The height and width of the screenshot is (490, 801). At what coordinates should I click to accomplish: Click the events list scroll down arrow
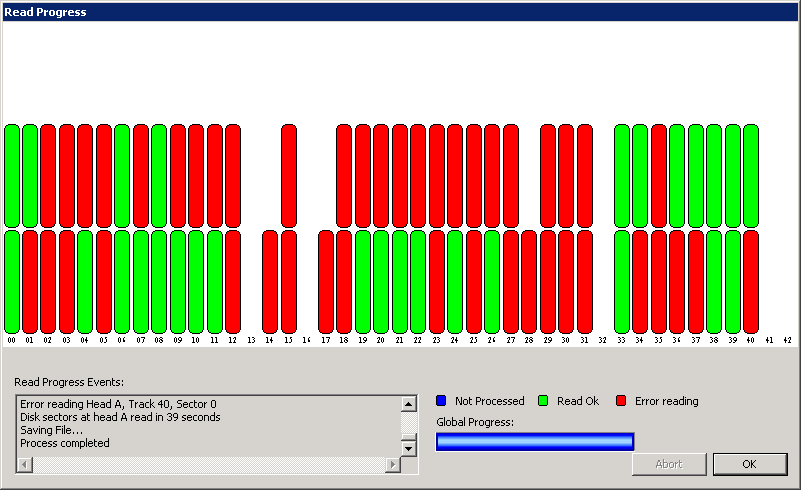408,449
